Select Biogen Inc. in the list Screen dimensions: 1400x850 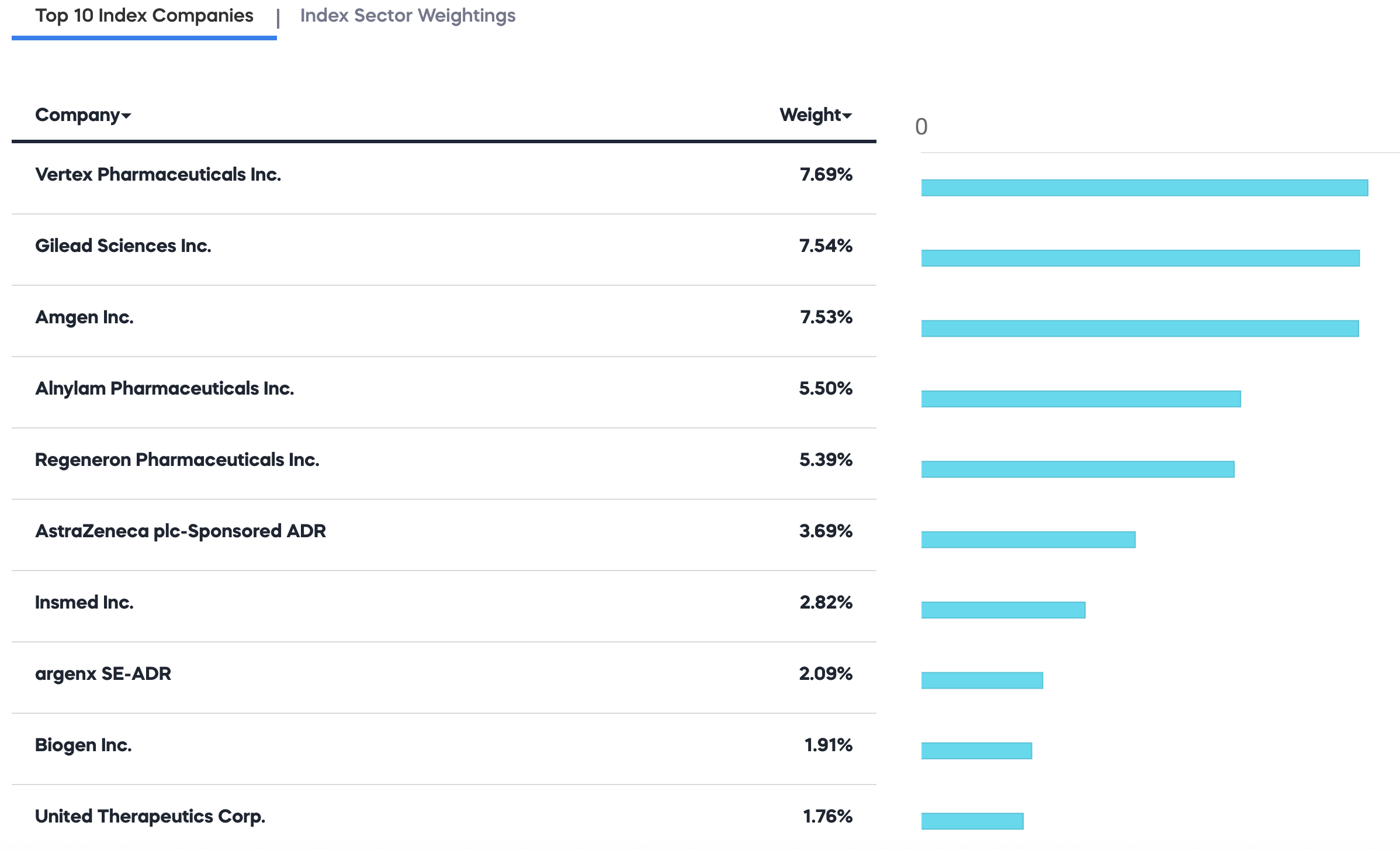click(x=83, y=745)
